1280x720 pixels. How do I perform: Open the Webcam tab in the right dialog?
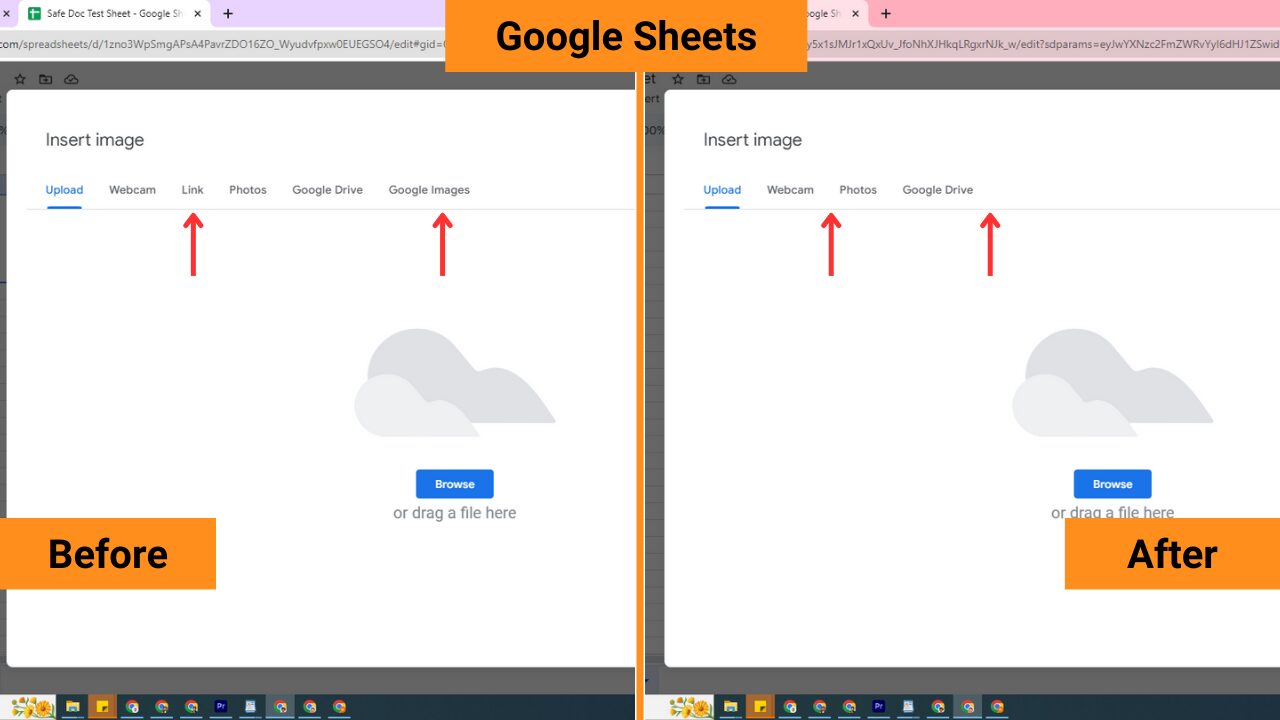coord(790,189)
